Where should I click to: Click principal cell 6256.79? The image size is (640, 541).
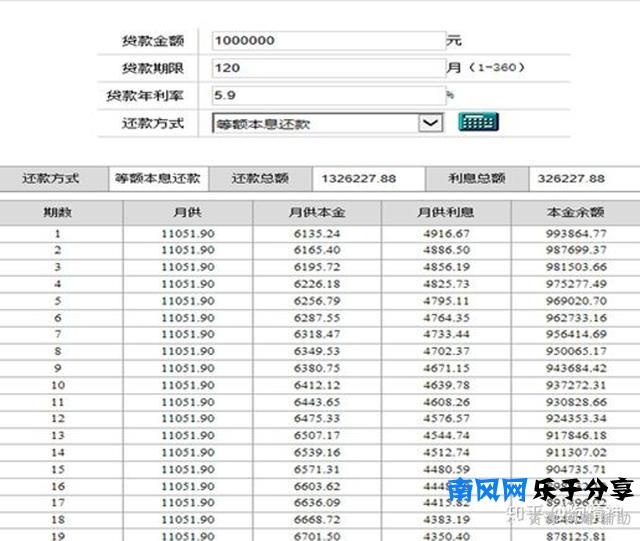click(317, 301)
